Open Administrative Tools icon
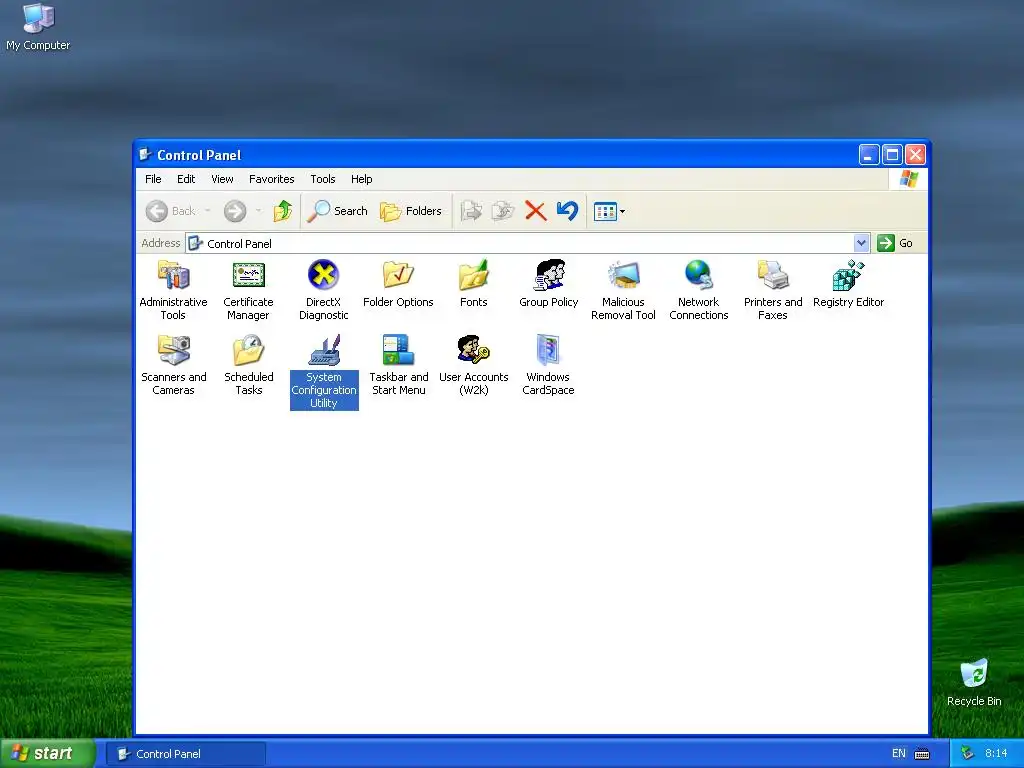This screenshot has width=1024, height=768. point(173,290)
